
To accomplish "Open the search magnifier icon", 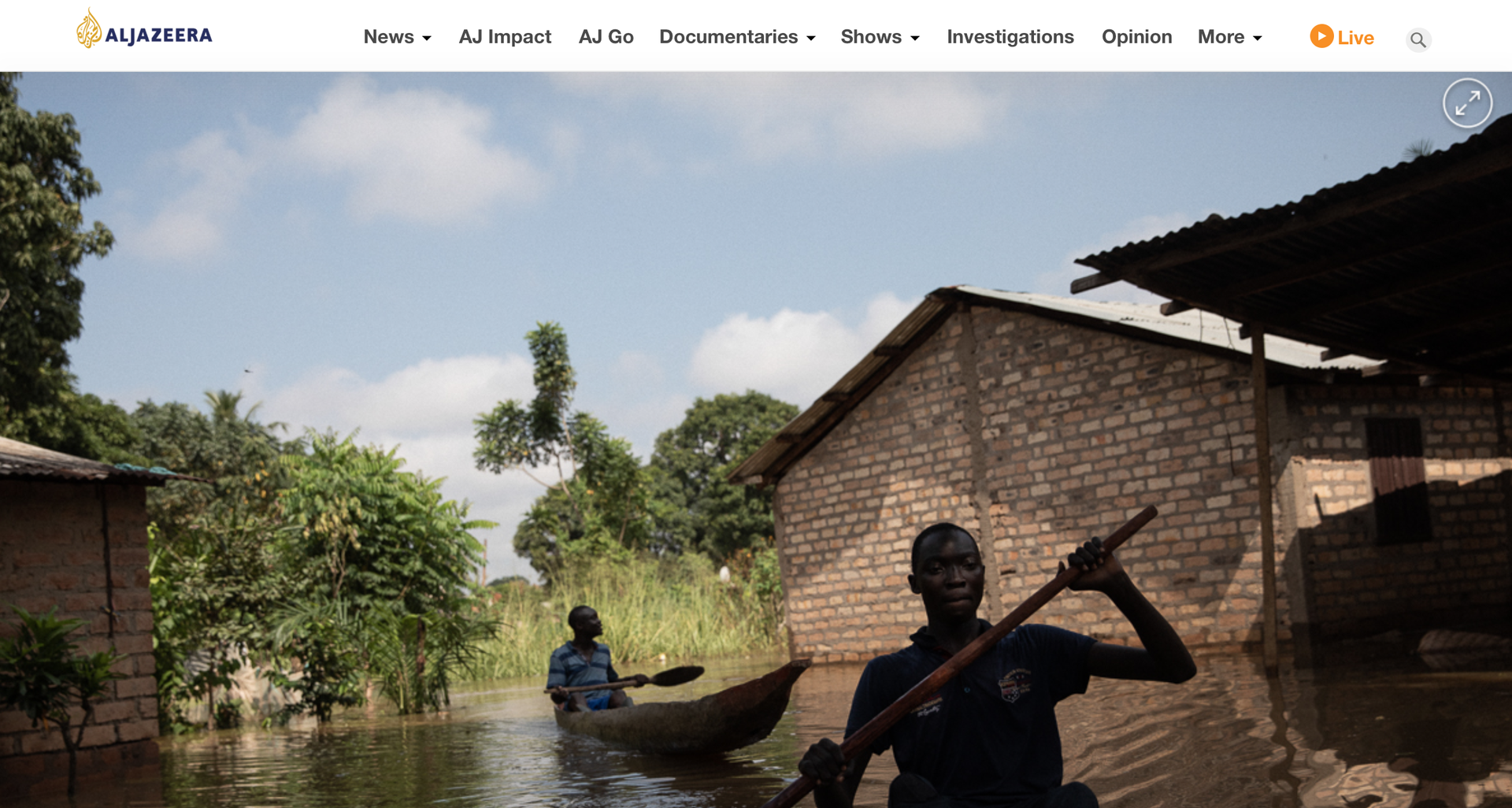I will coord(1418,39).
